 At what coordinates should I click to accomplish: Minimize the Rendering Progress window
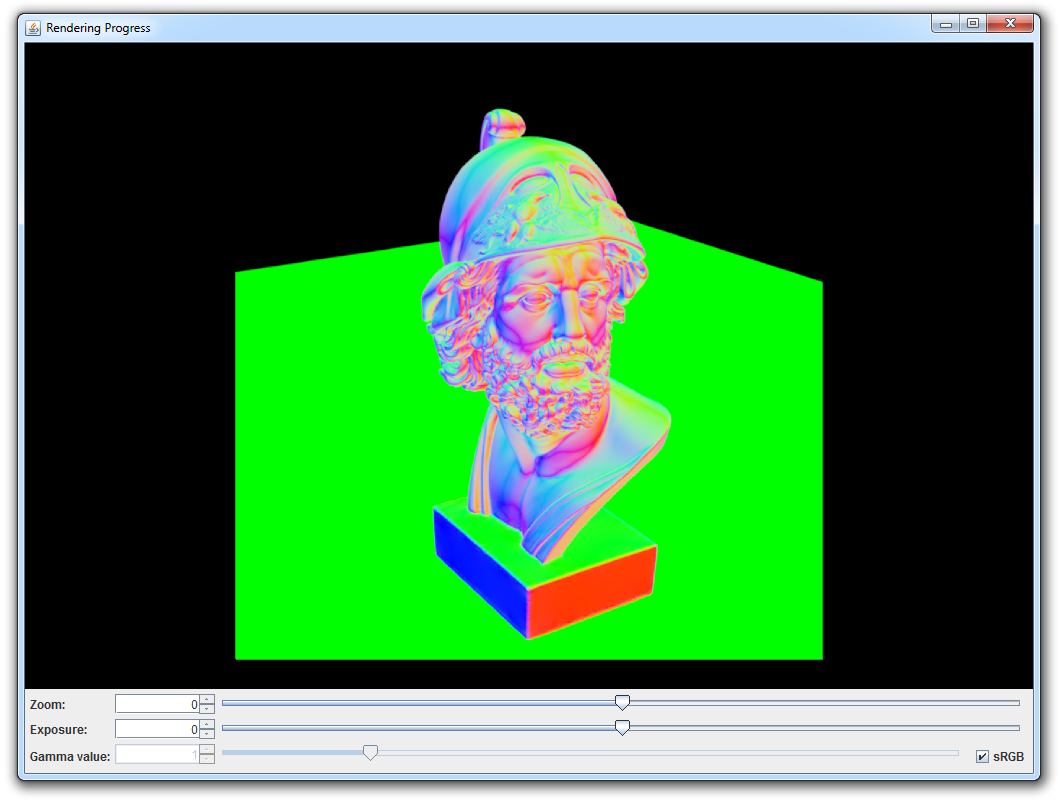tap(945, 24)
